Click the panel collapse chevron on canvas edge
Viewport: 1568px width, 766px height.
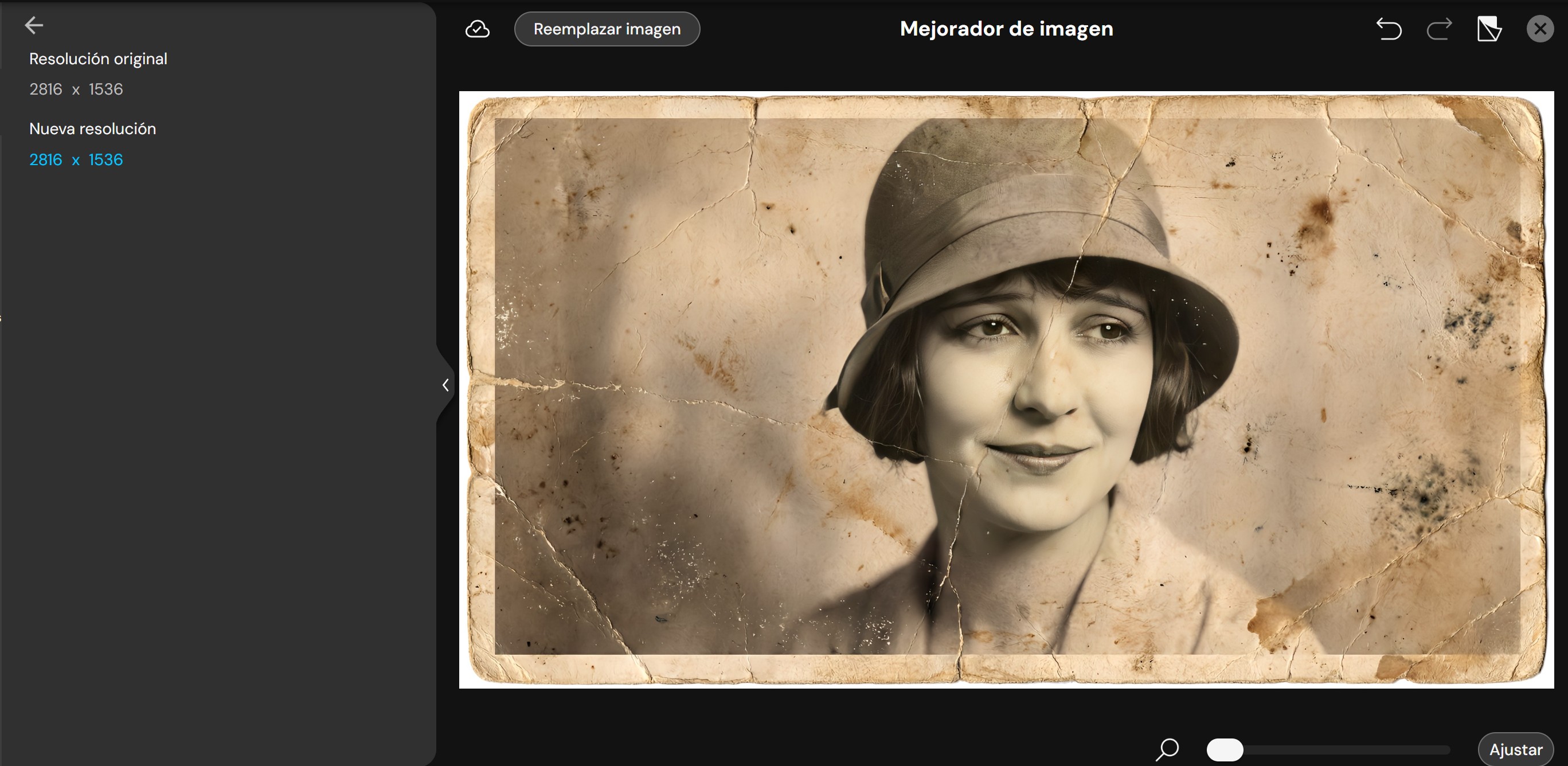coord(446,385)
